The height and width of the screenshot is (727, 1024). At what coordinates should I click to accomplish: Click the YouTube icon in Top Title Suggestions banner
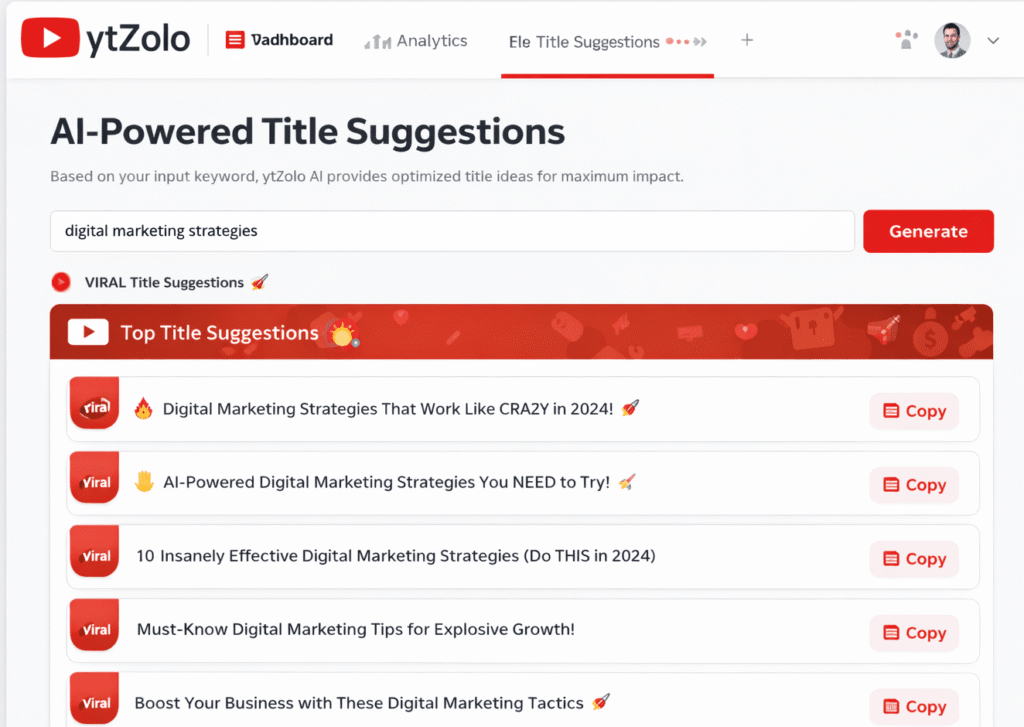pyautogui.click(x=87, y=332)
